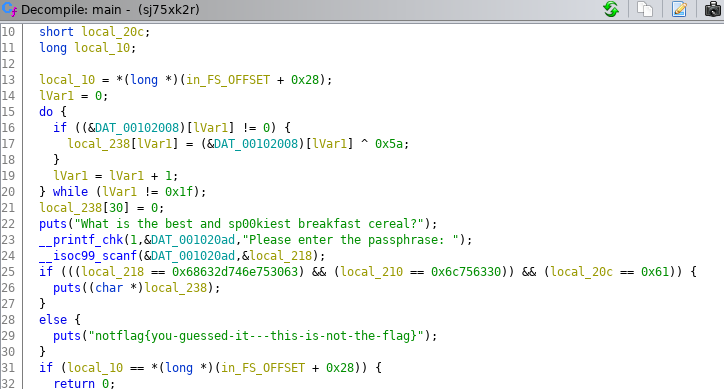Open the pencil notepad export icon
This screenshot has width=724, height=389.
coord(679,9)
